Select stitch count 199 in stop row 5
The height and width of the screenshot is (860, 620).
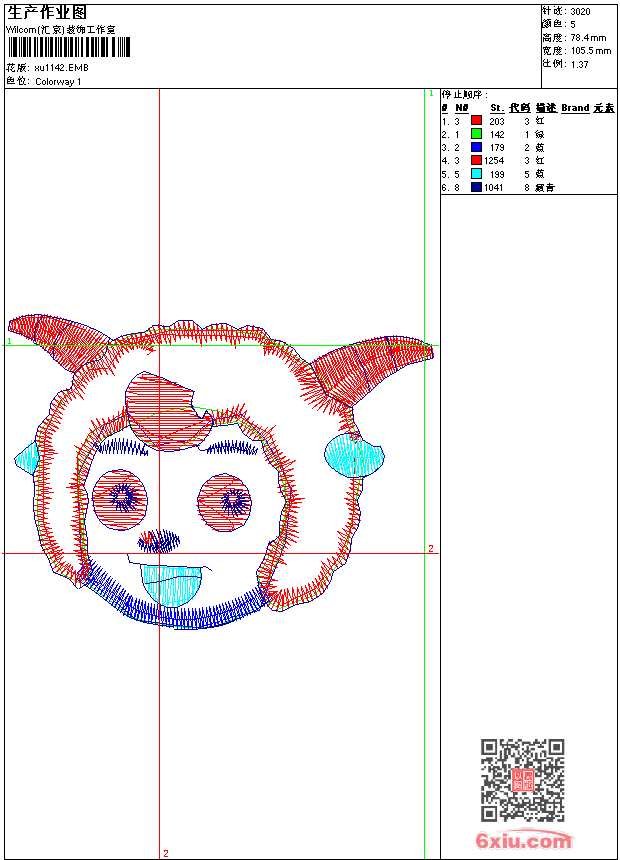pos(497,174)
